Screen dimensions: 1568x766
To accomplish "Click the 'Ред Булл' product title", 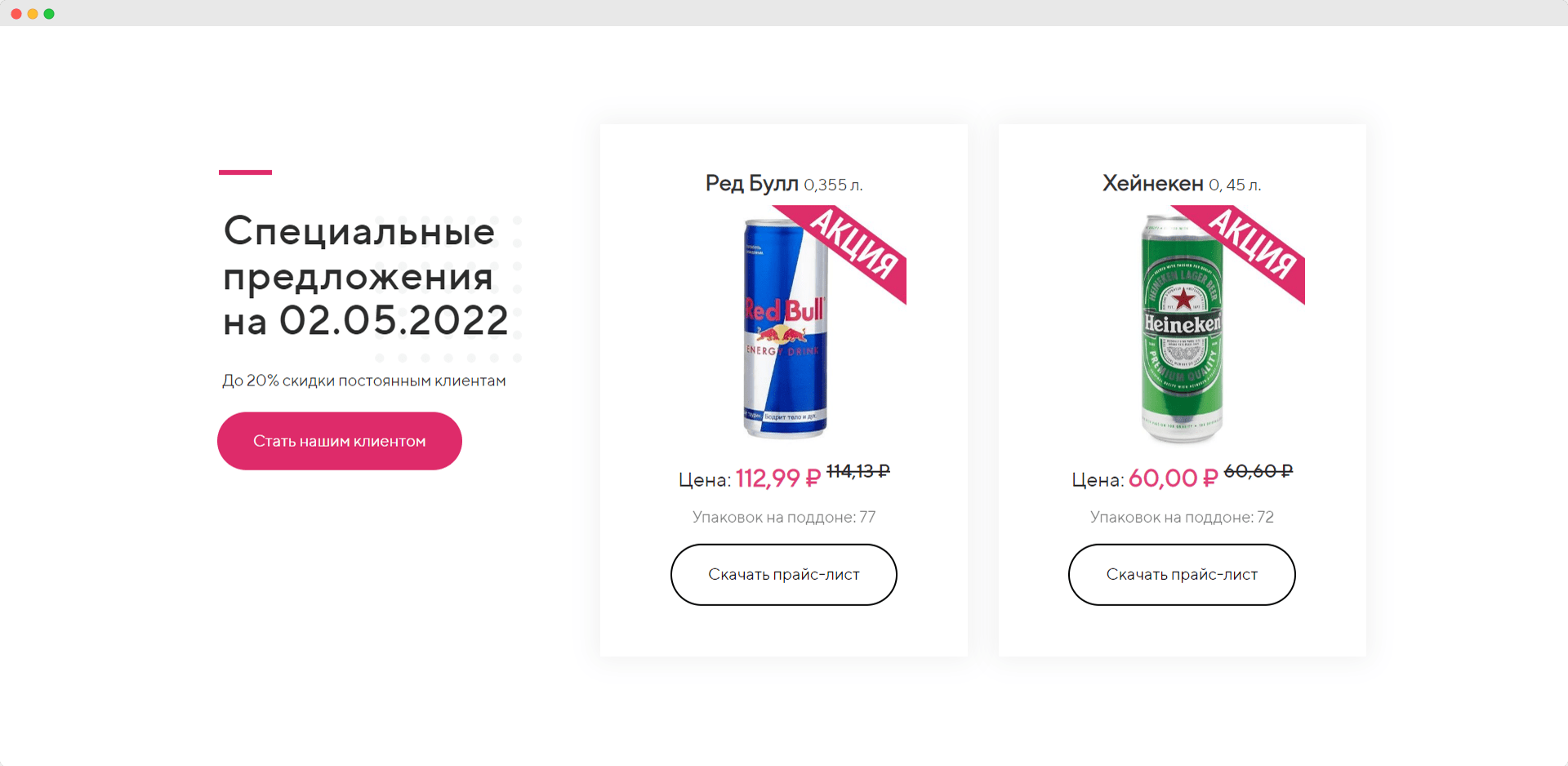I will (751, 184).
